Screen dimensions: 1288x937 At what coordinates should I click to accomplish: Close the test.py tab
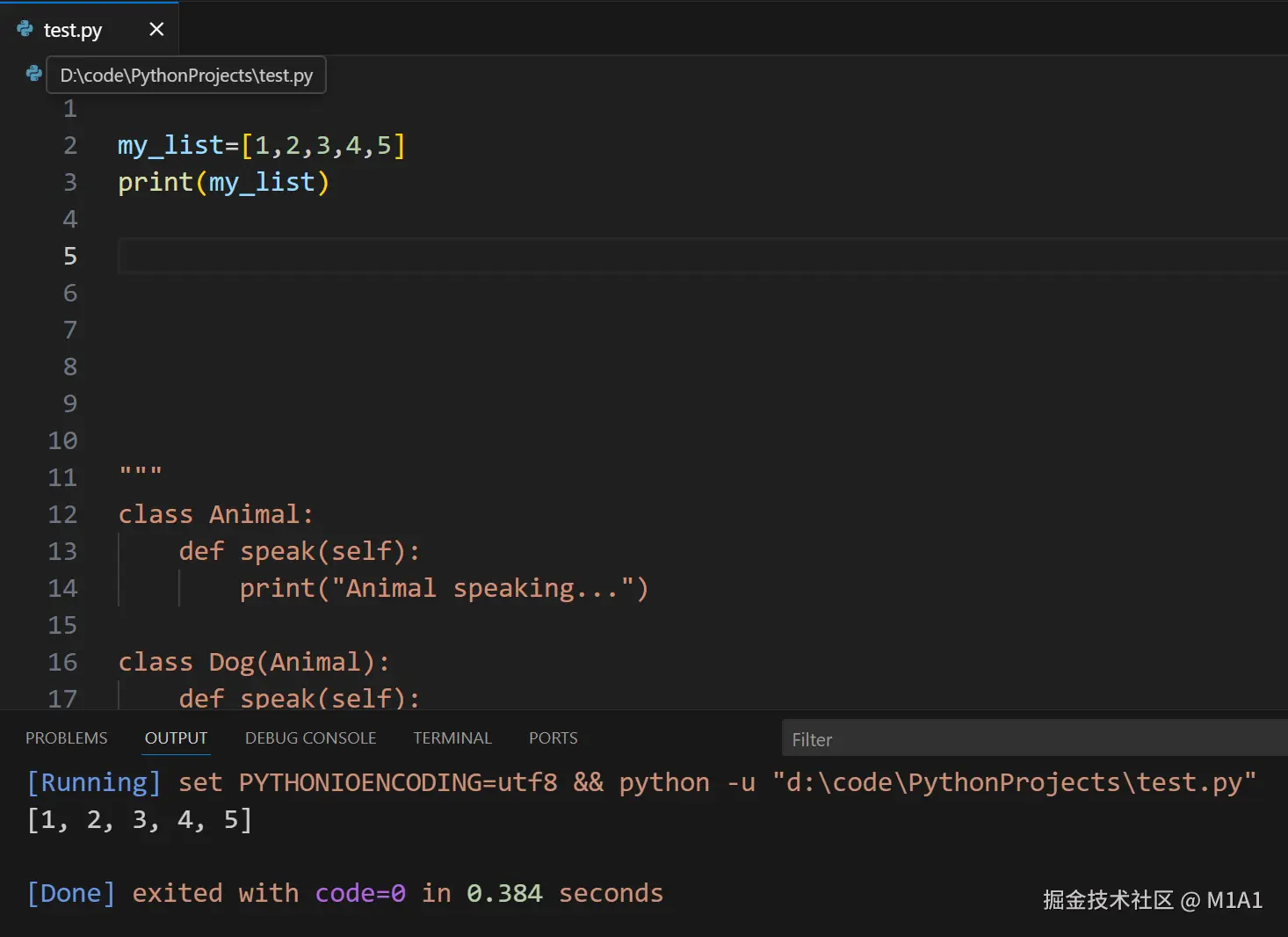[156, 30]
